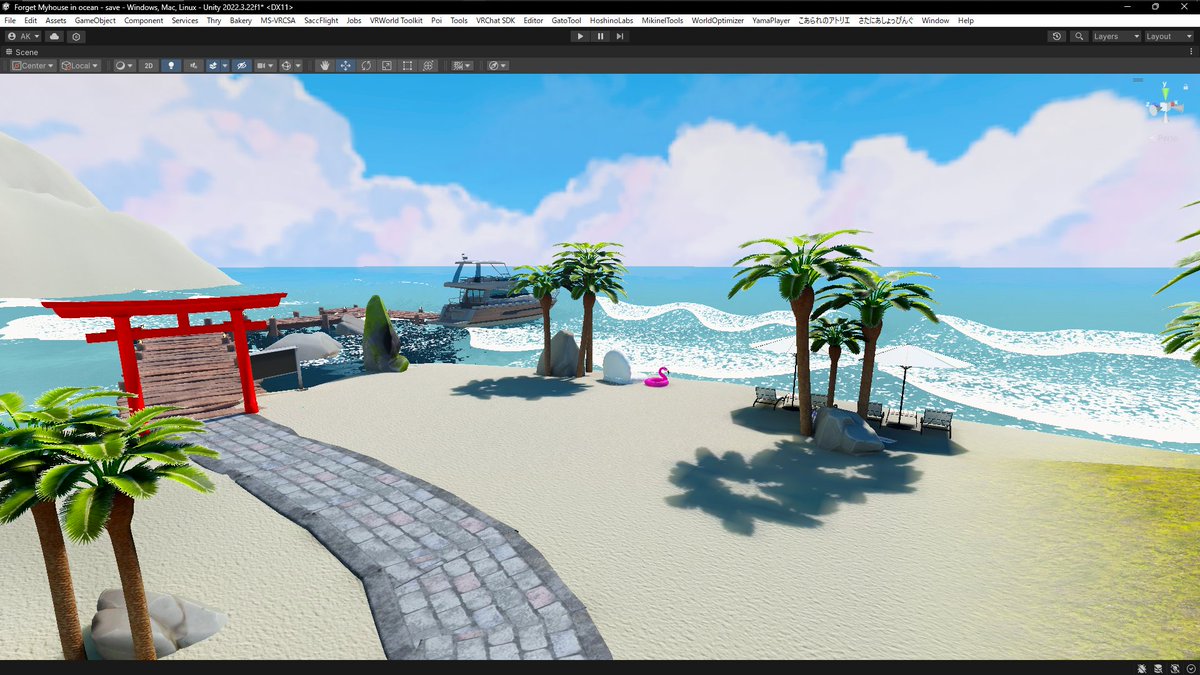Step forward one frame

coord(620,36)
